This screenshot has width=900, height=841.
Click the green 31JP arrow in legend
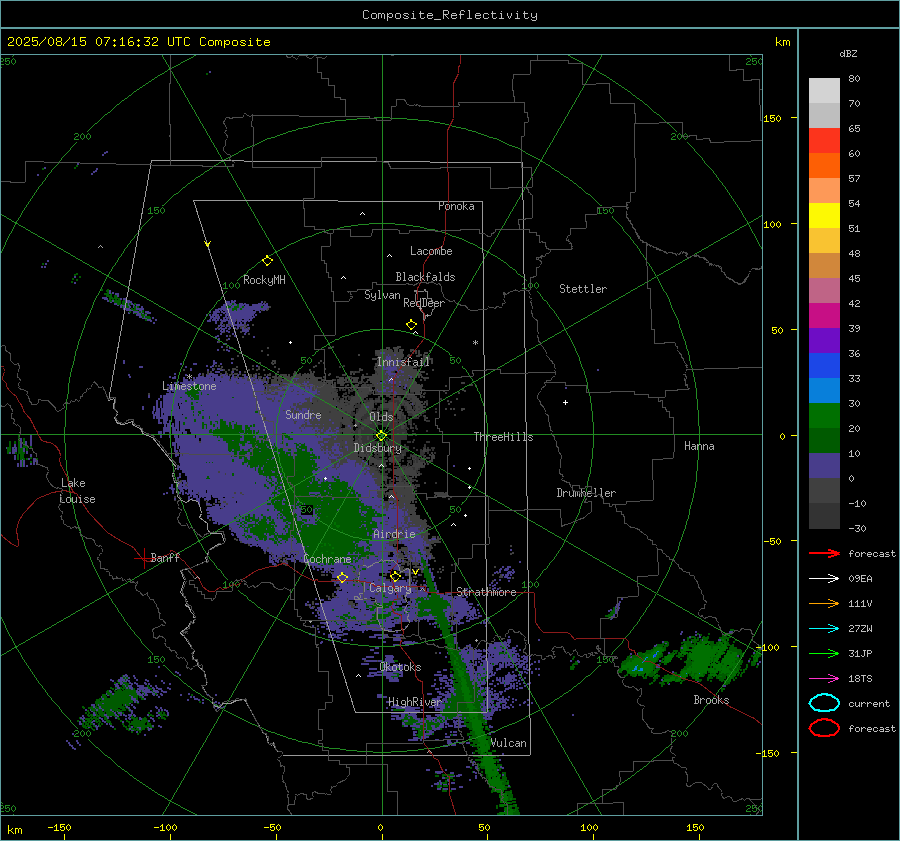pos(824,653)
